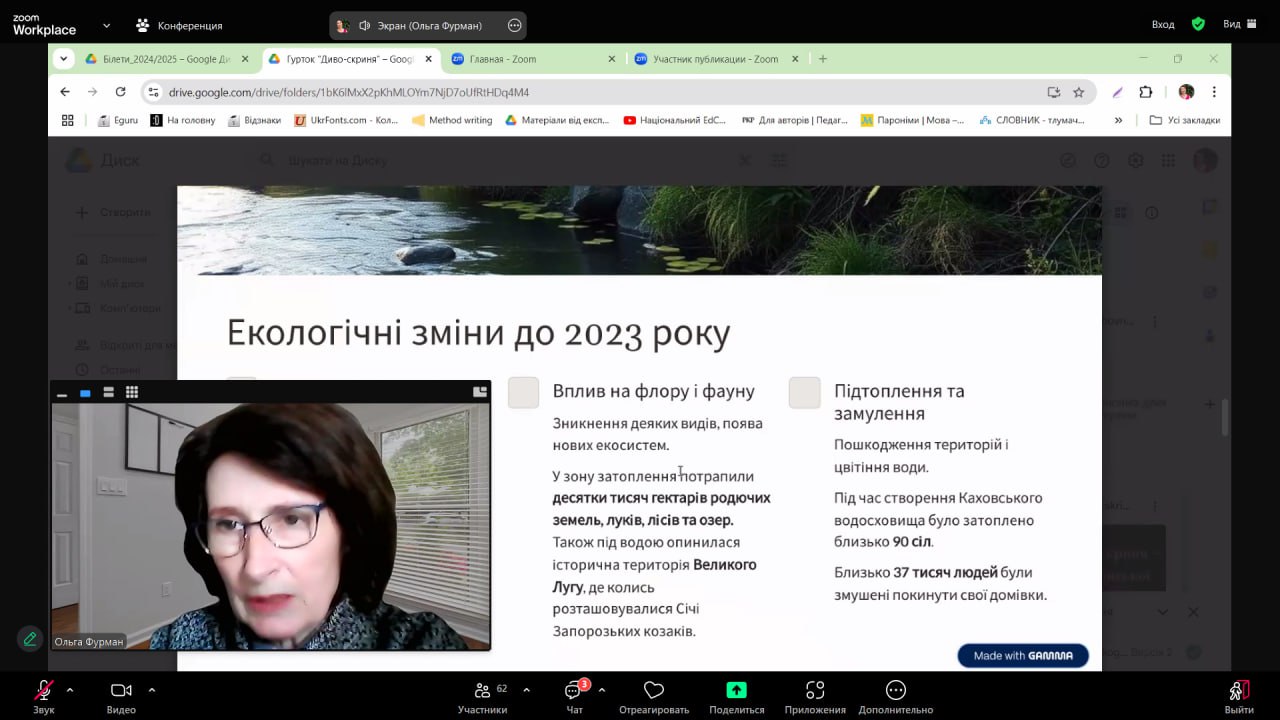Click the green security shield icon
The height and width of the screenshot is (720, 1280).
click(x=1198, y=24)
